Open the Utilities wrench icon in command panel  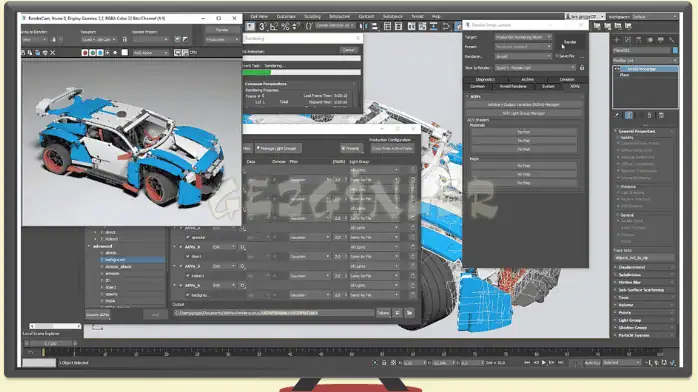point(672,40)
